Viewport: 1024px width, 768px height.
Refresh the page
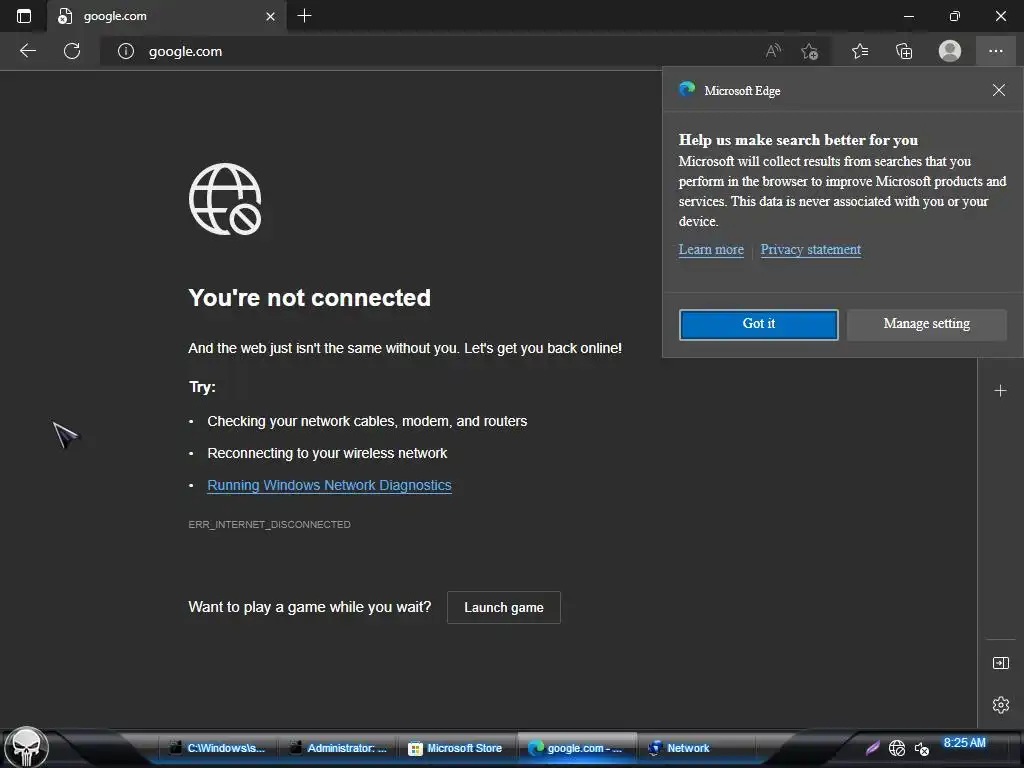pyautogui.click(x=72, y=51)
